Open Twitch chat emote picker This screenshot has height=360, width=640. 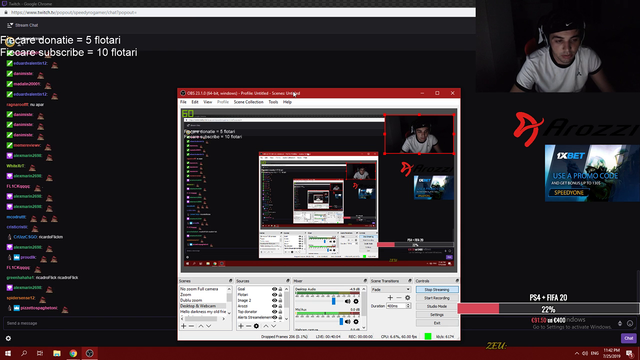630,323
